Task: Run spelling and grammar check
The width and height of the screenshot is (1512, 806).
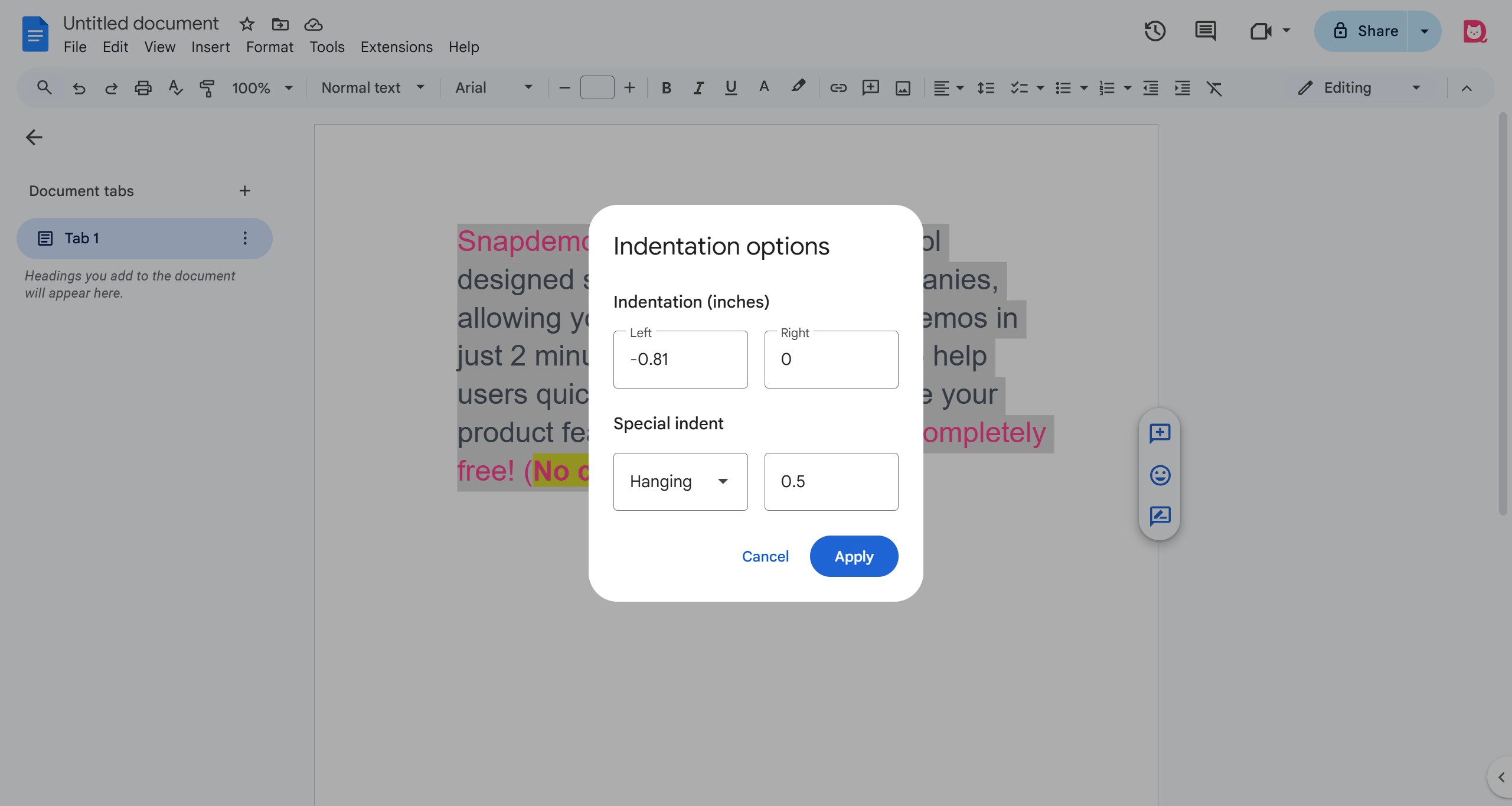Action: 175,88
